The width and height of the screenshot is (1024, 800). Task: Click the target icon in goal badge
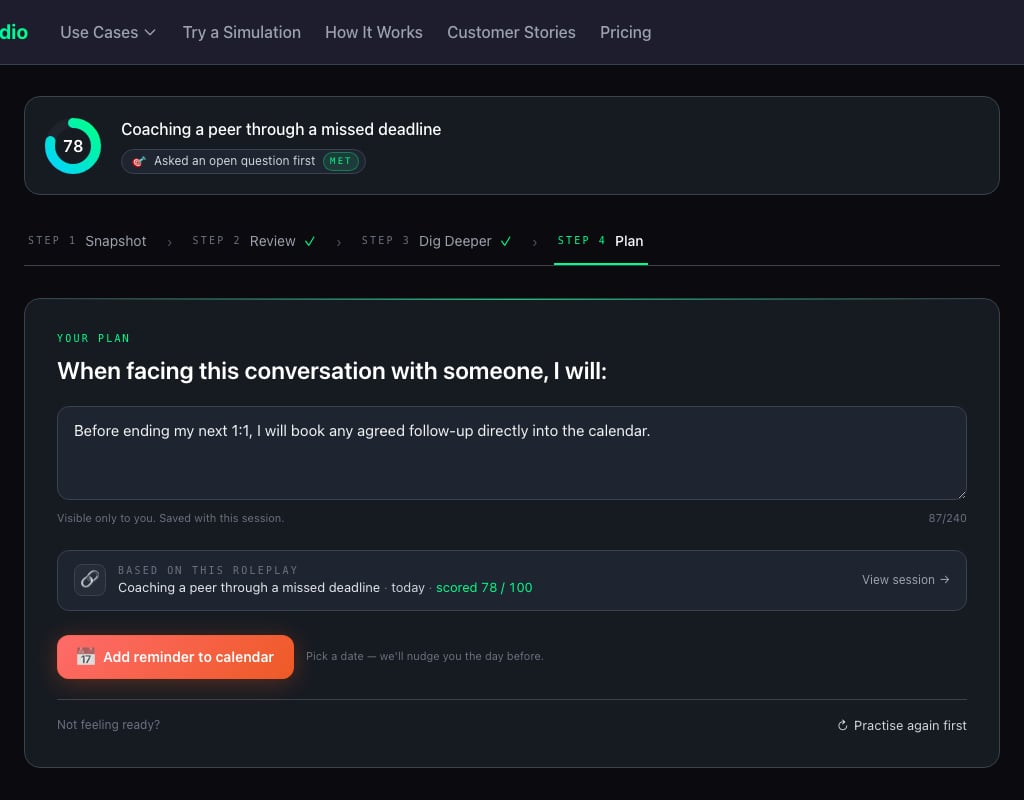click(x=138, y=161)
